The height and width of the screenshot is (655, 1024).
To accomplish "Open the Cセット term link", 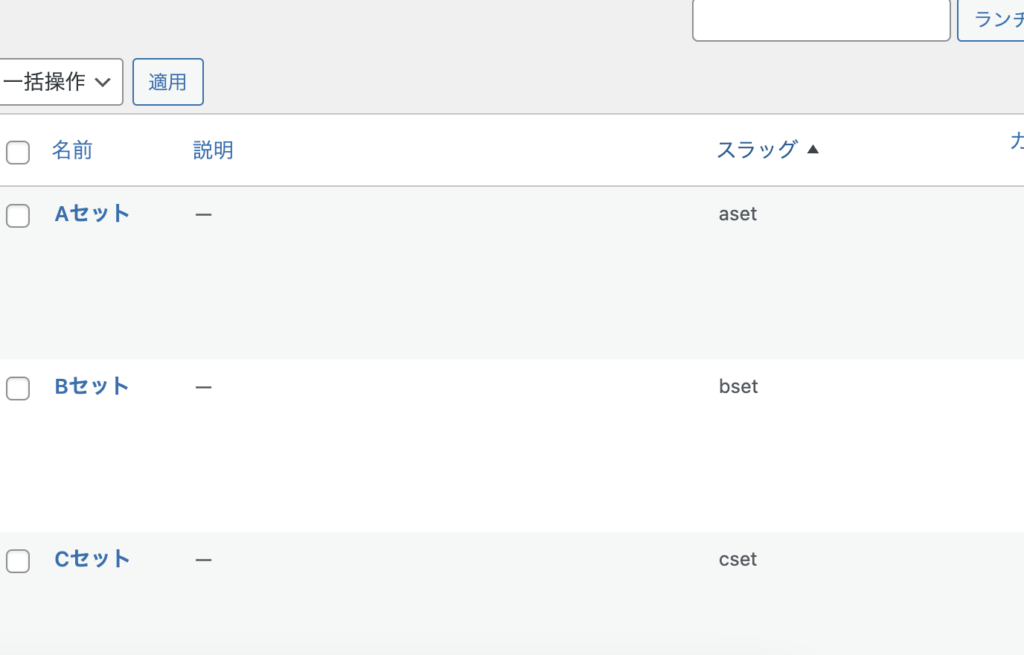I will [x=92, y=559].
